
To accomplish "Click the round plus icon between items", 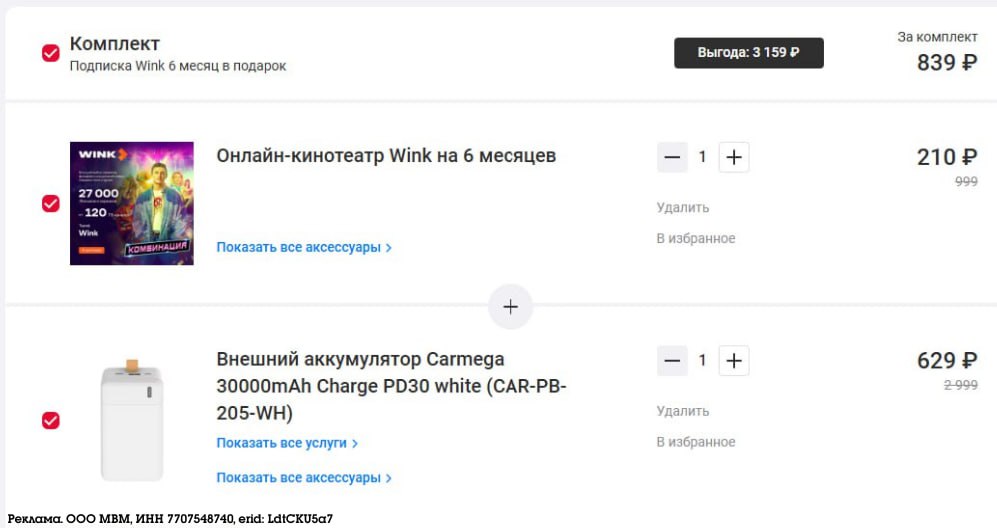I will click(x=511, y=307).
